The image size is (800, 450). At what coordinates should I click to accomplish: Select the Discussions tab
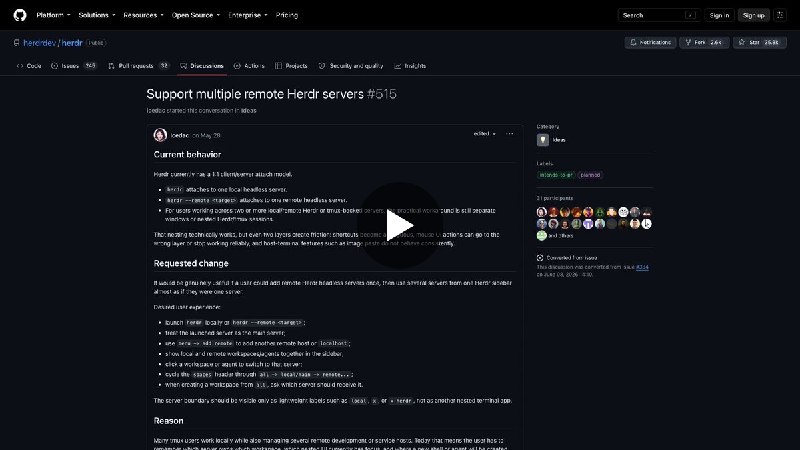coord(202,66)
